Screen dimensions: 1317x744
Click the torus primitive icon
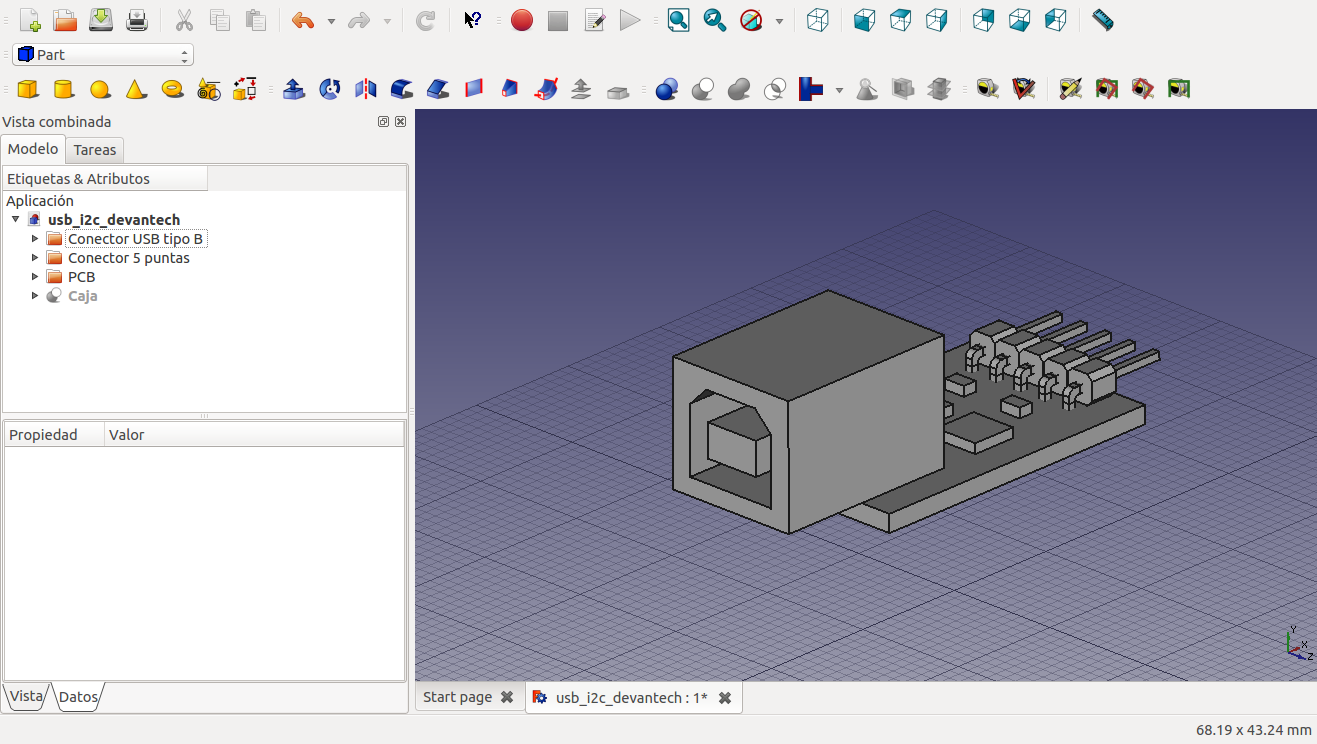click(172, 90)
